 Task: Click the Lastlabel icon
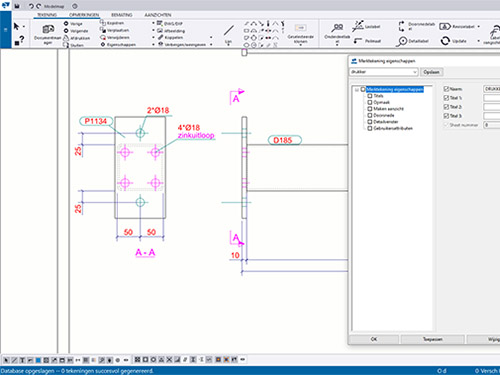(x=358, y=26)
